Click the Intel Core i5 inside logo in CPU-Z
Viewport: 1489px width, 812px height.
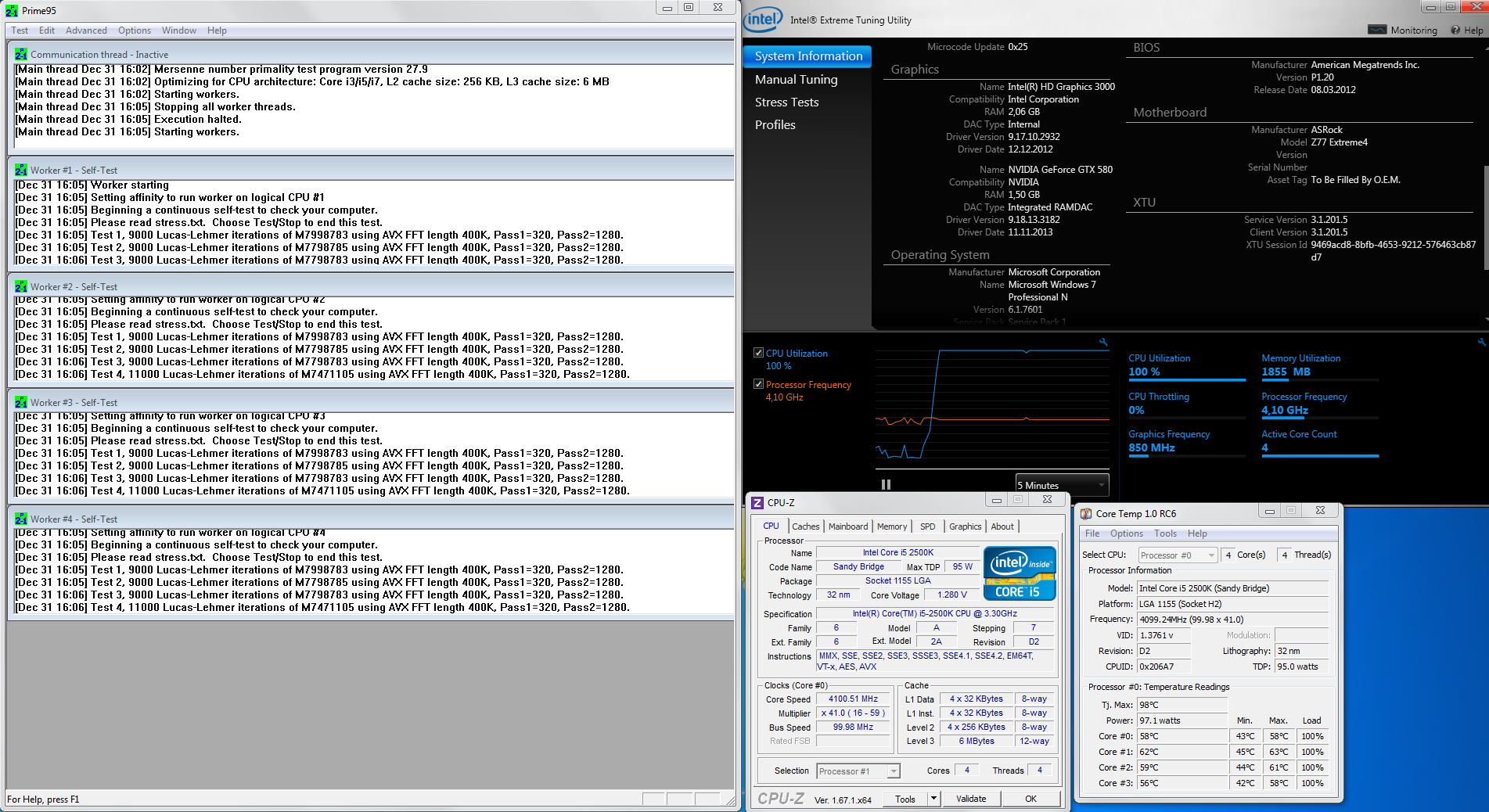coord(1020,573)
